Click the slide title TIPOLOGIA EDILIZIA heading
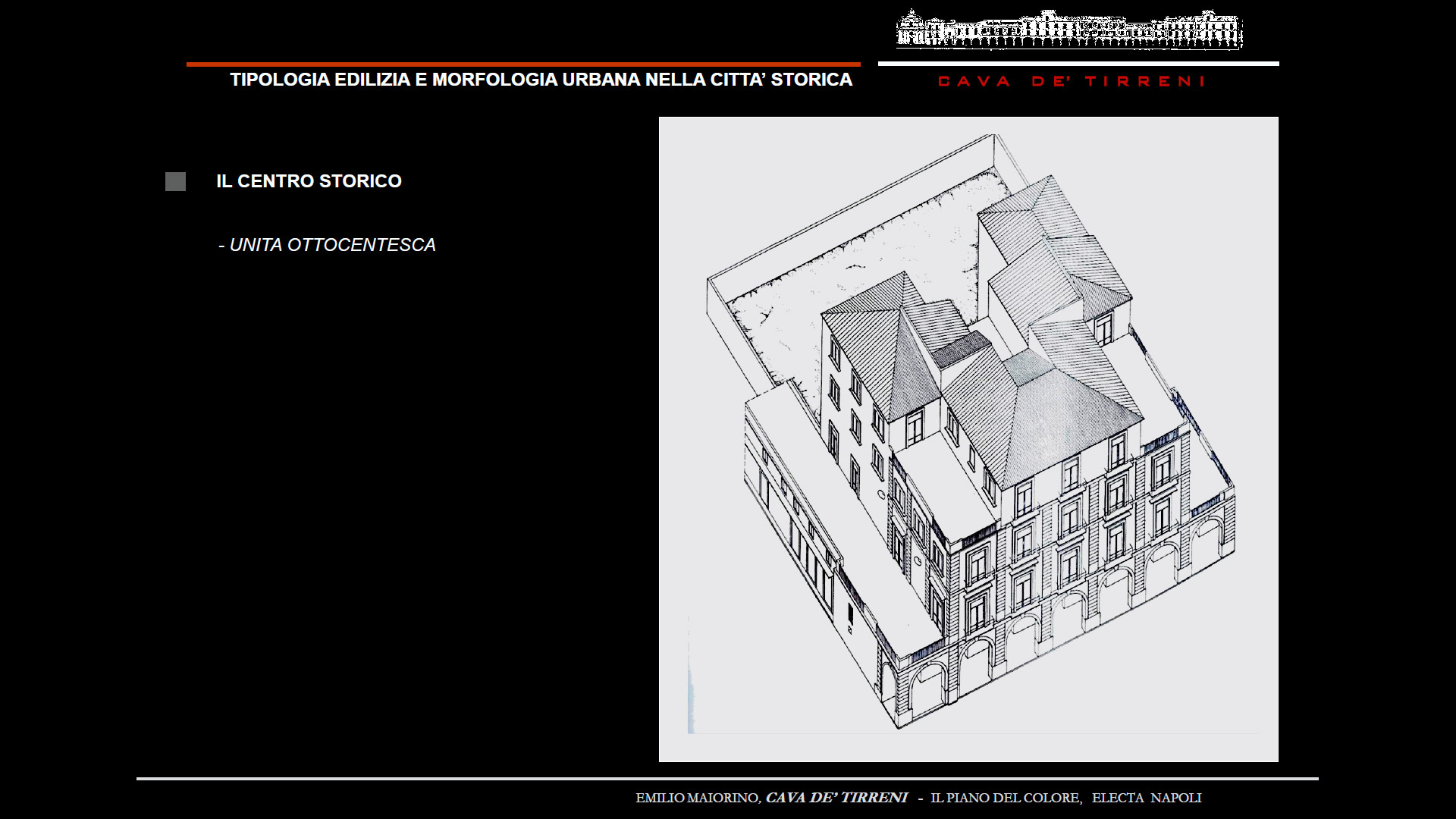The width and height of the screenshot is (1456, 819). click(x=541, y=80)
